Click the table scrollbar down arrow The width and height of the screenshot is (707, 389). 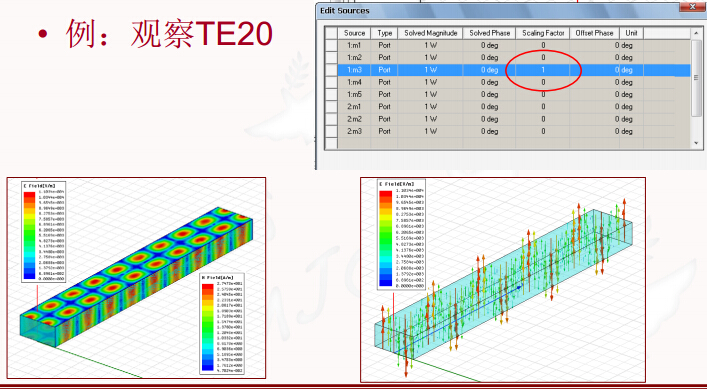pos(696,143)
